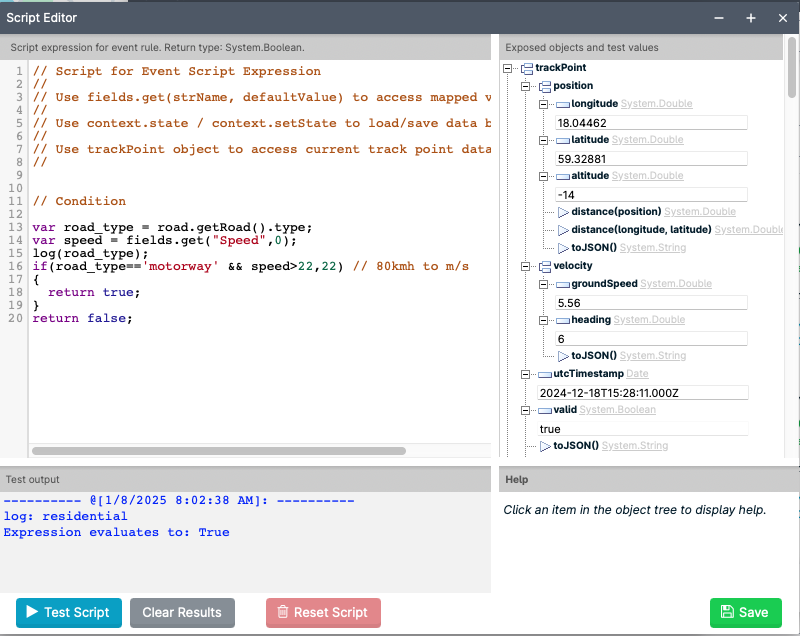Collapse the latitude node
Screen dimensions: 800x636
543,140
